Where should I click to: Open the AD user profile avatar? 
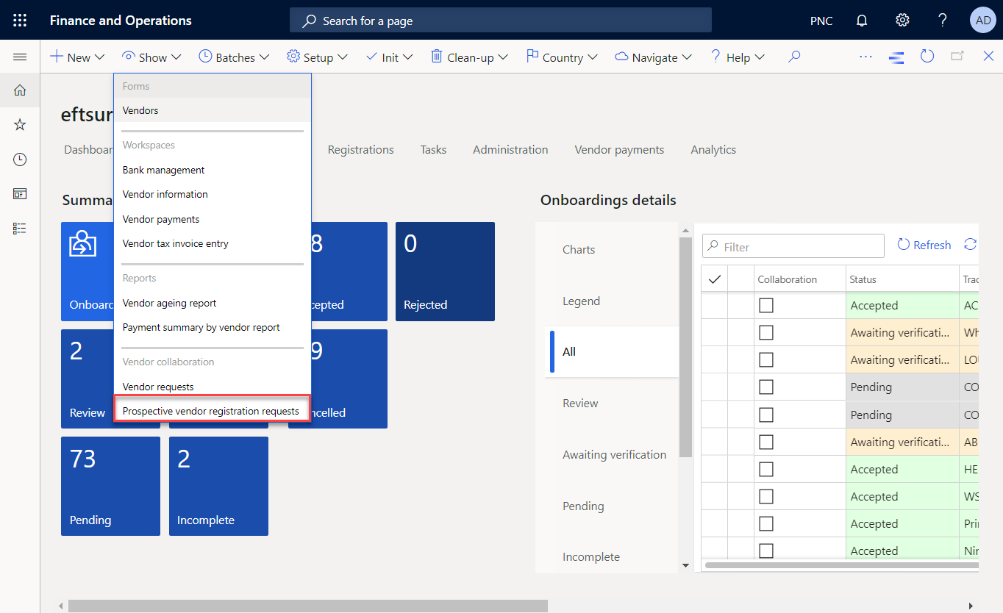pyautogui.click(x=983, y=20)
